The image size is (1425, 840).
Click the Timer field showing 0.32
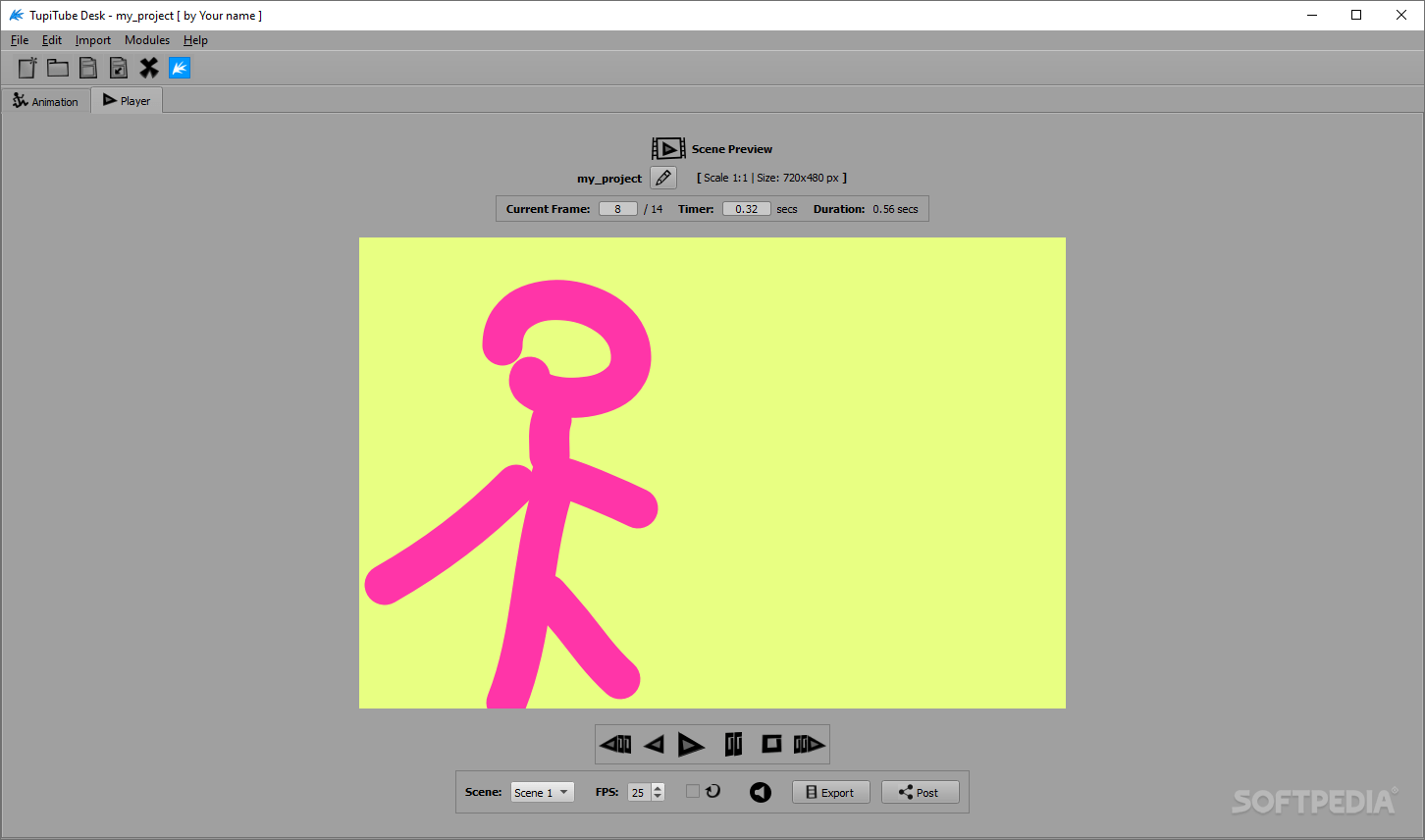[x=747, y=209]
